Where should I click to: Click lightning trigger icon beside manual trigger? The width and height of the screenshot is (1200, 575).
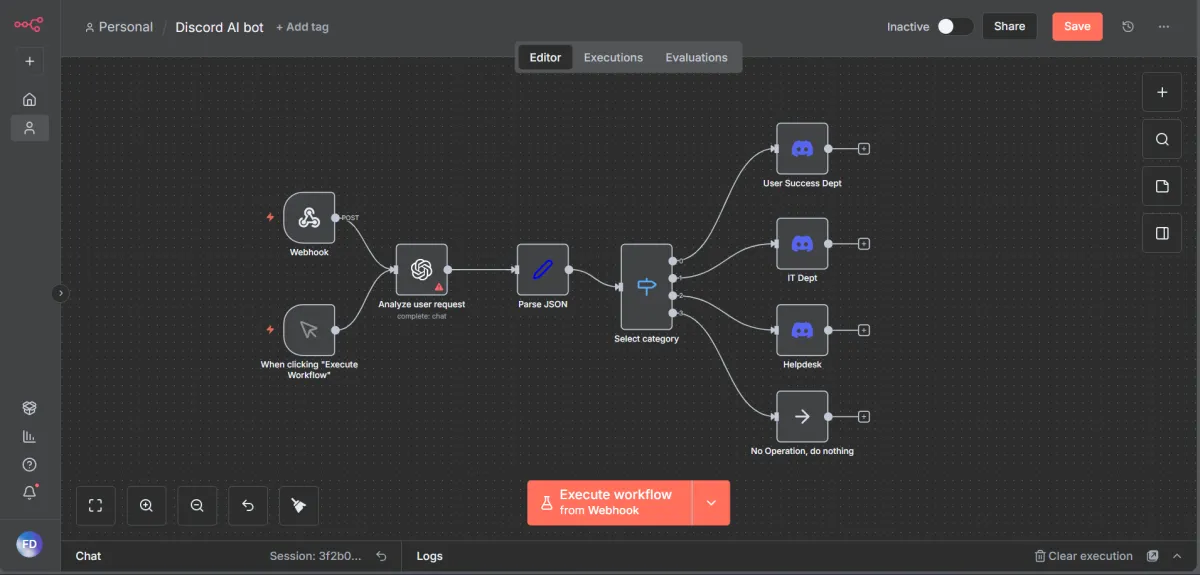click(270, 330)
